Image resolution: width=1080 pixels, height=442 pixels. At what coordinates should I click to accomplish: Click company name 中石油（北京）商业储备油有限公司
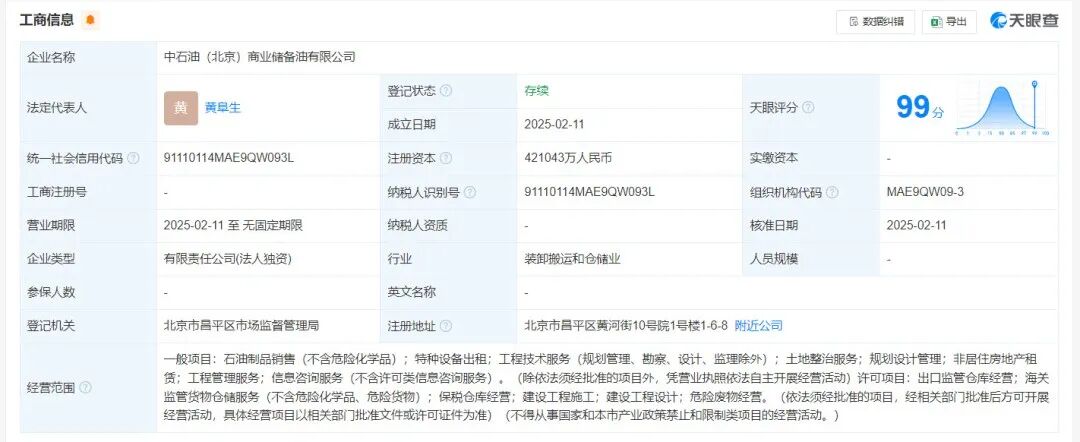coord(260,57)
